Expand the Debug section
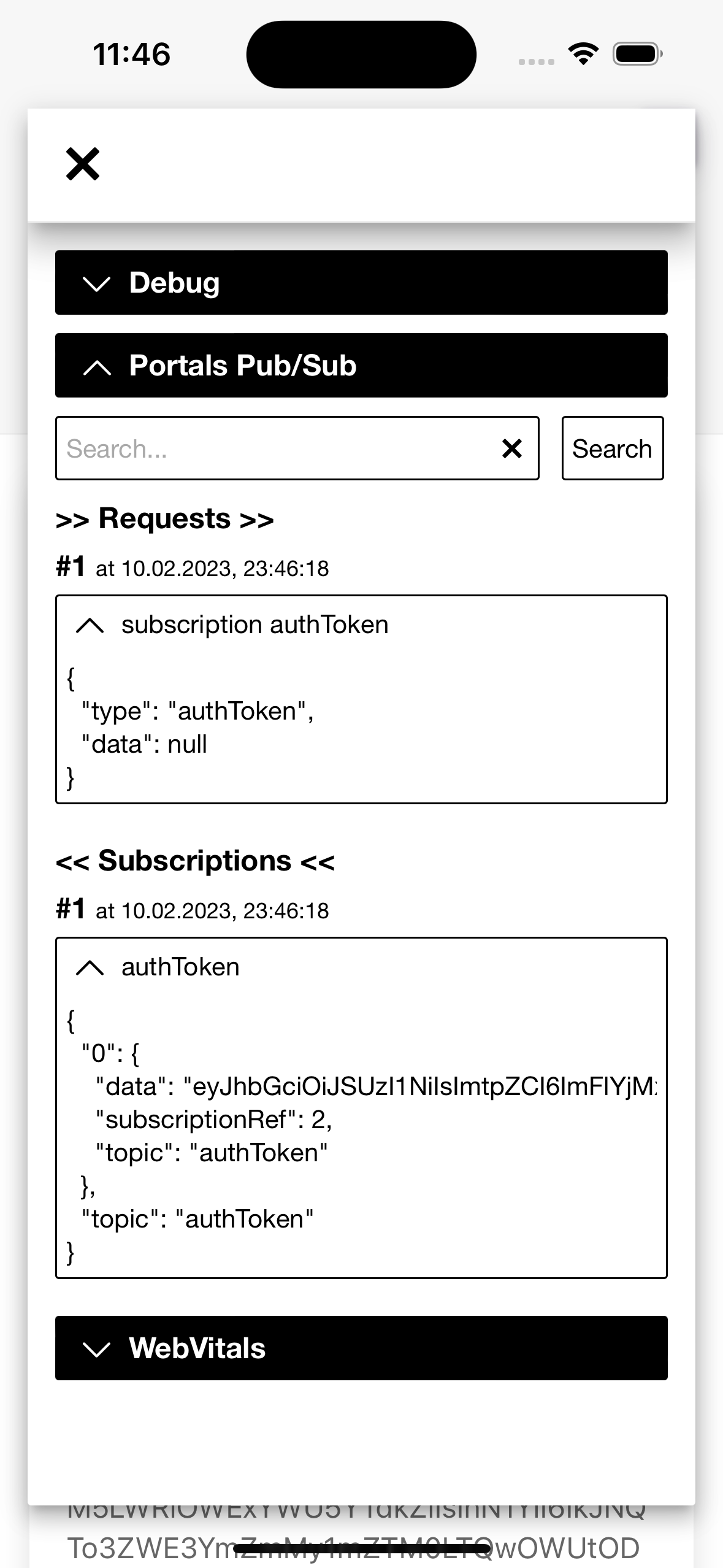Image resolution: width=723 pixels, height=1568 pixels. (361, 283)
